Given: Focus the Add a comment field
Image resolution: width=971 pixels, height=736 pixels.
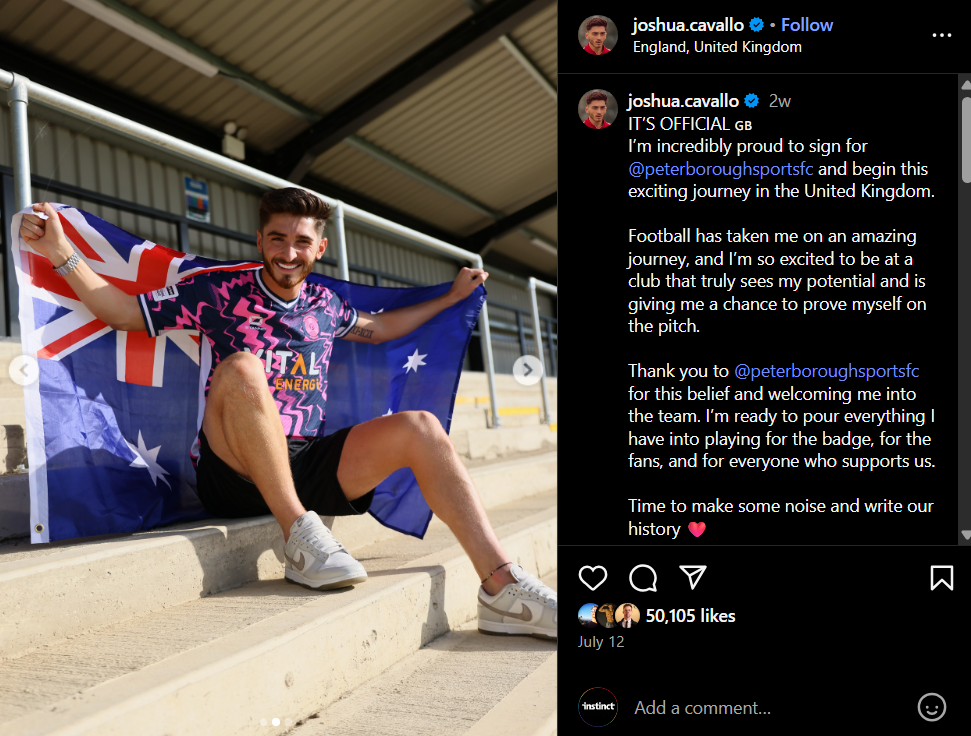Looking at the screenshot, I should click(x=768, y=708).
